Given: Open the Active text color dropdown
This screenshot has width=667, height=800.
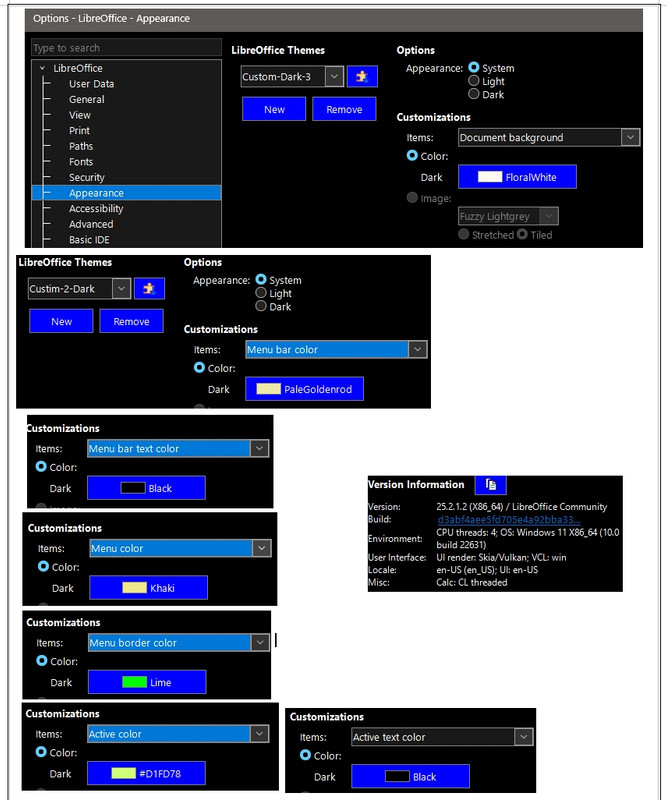Looking at the screenshot, I should [x=524, y=737].
